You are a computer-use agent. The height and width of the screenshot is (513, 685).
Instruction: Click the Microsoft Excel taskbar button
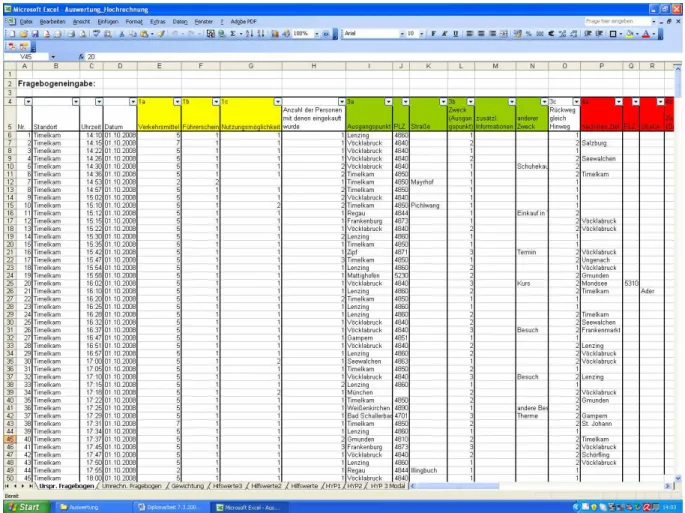click(x=251, y=507)
